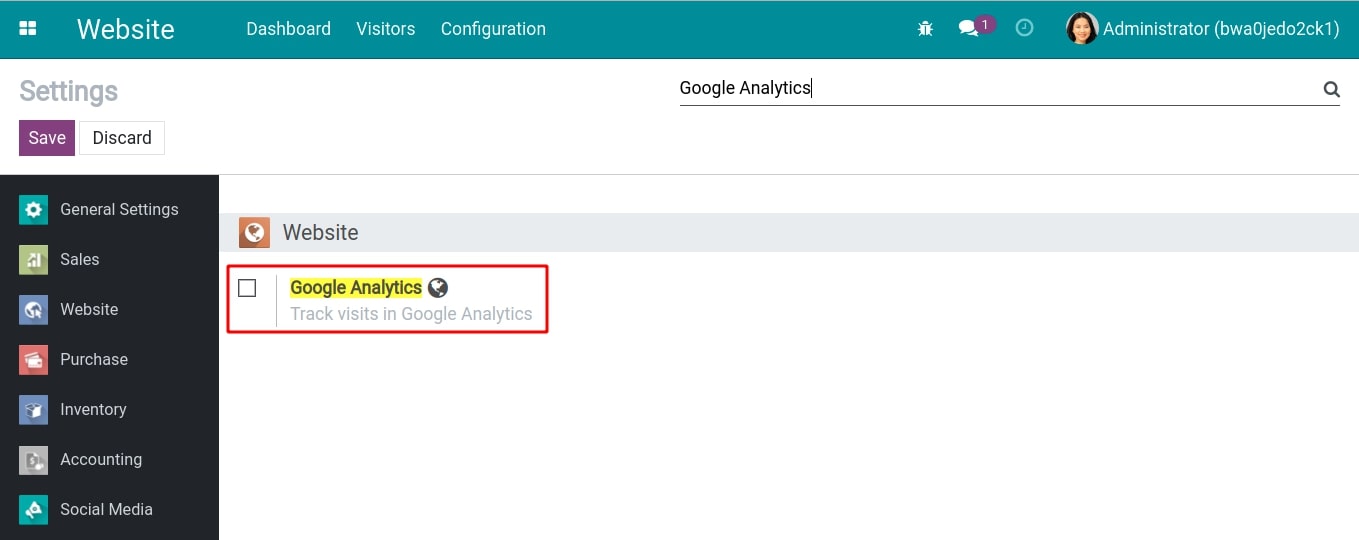Open the activities clock icon

tap(1024, 29)
